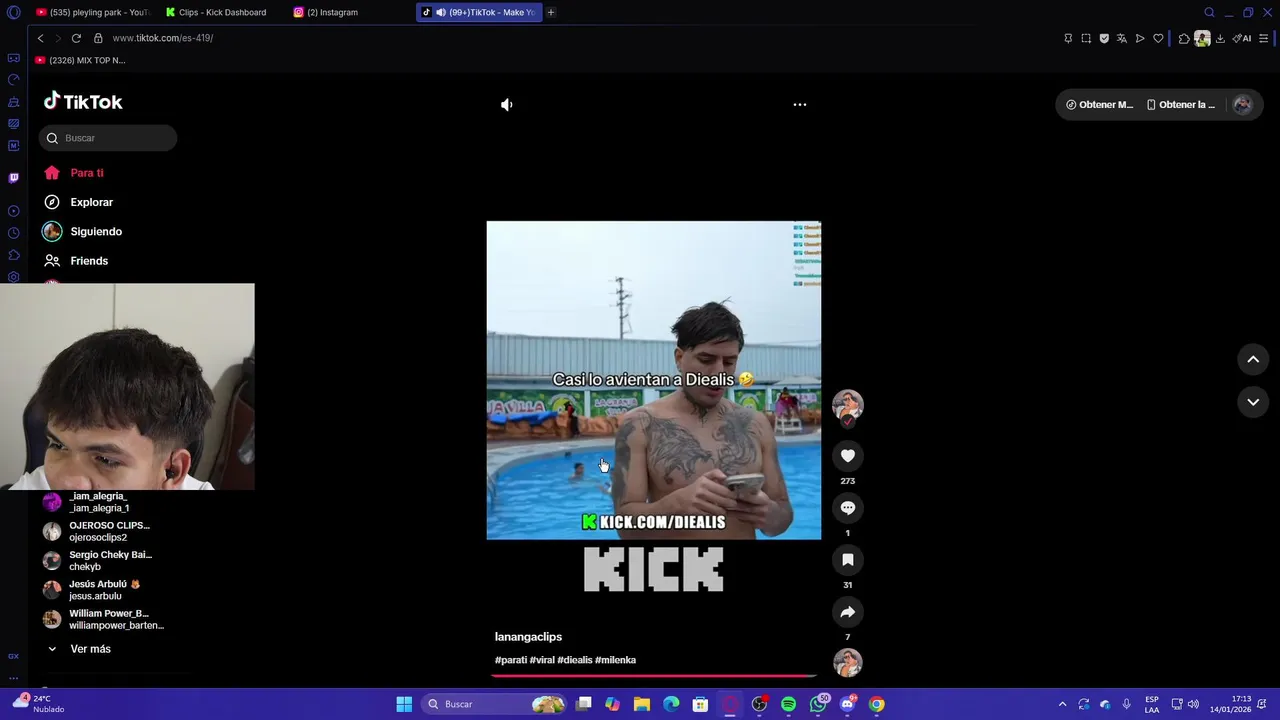This screenshot has height=720, width=1280.
Task: Click the #diealis hashtag
Action: click(575, 660)
